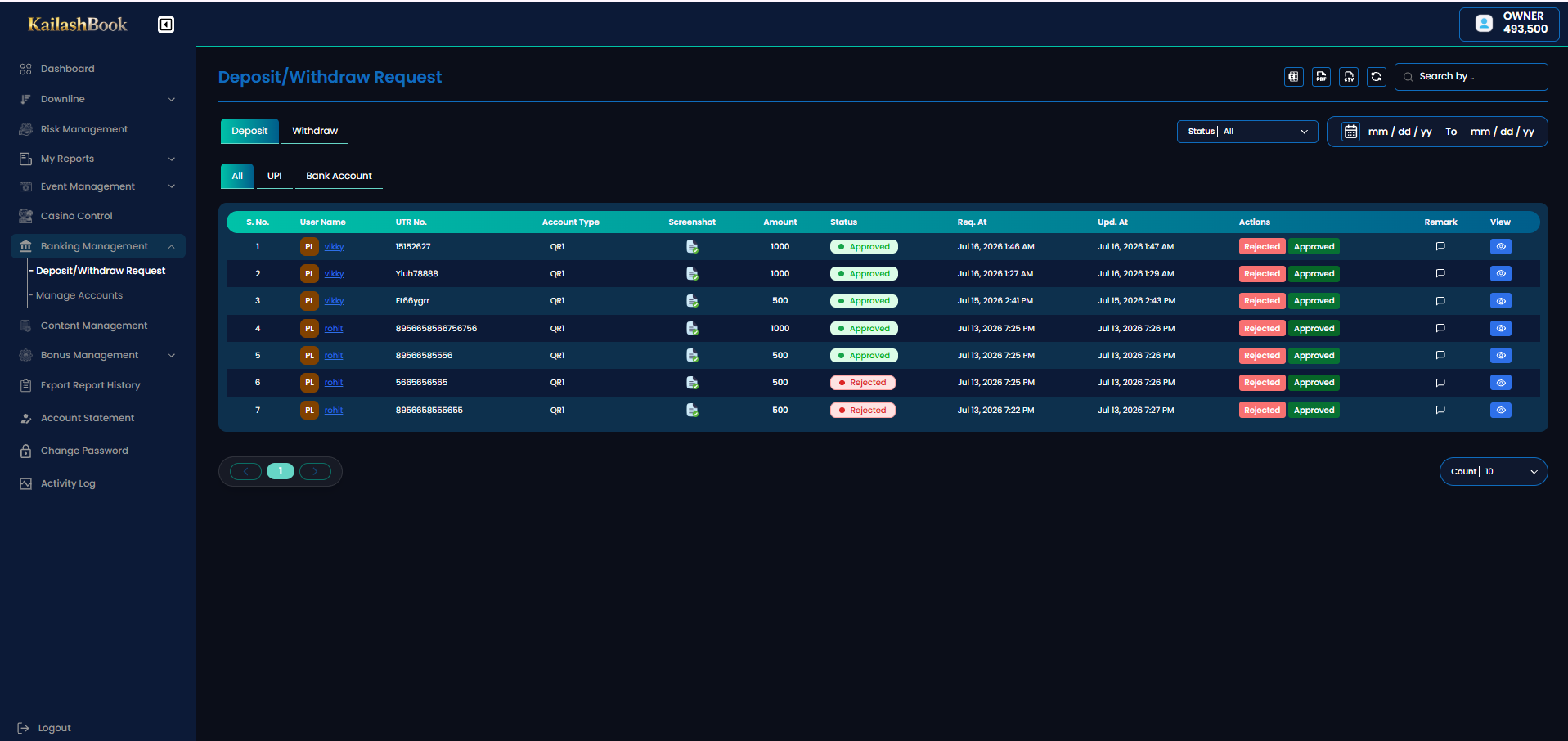Open the screenshot for UTR Ft66ygrr
This screenshot has width=1568, height=741.
coord(692,301)
